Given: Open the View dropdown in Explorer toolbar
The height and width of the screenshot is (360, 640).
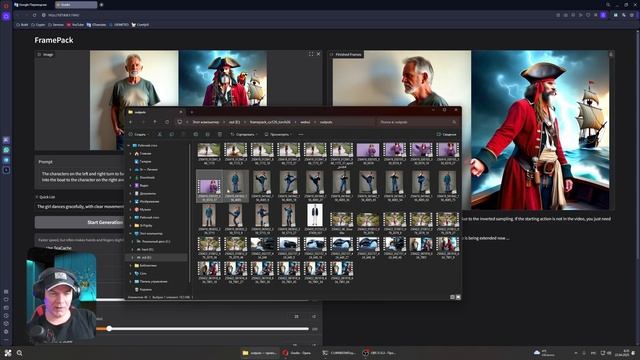Looking at the screenshot, I should pyautogui.click(x=278, y=134).
